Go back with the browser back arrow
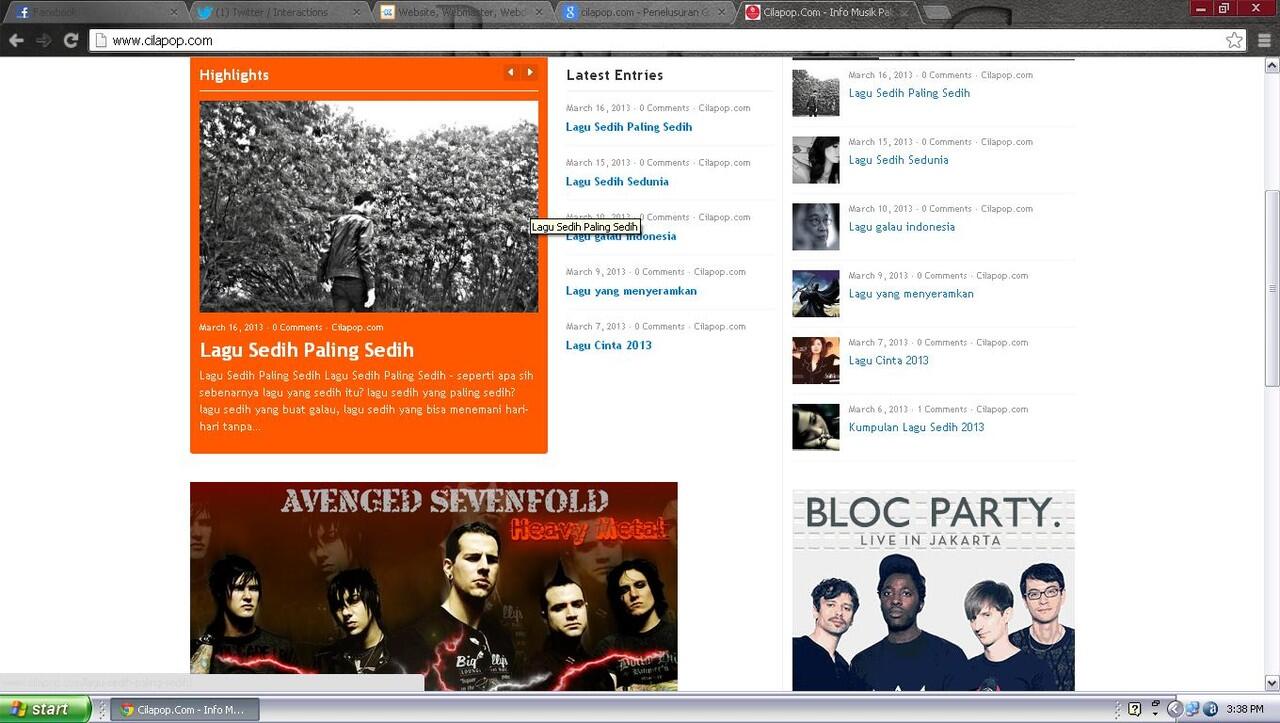 tap(16, 40)
